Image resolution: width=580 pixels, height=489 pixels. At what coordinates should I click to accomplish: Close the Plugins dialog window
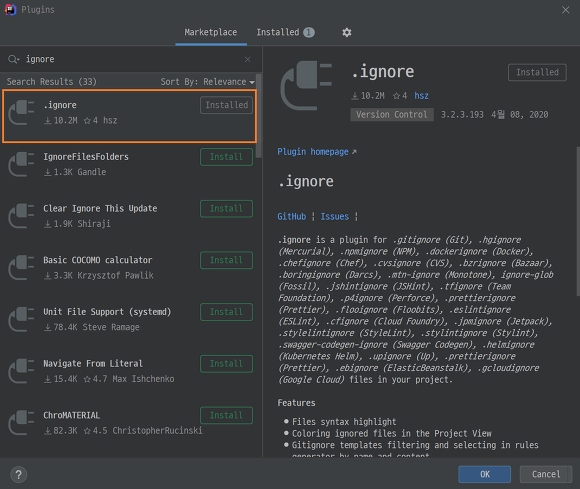pyautogui.click(x=566, y=10)
